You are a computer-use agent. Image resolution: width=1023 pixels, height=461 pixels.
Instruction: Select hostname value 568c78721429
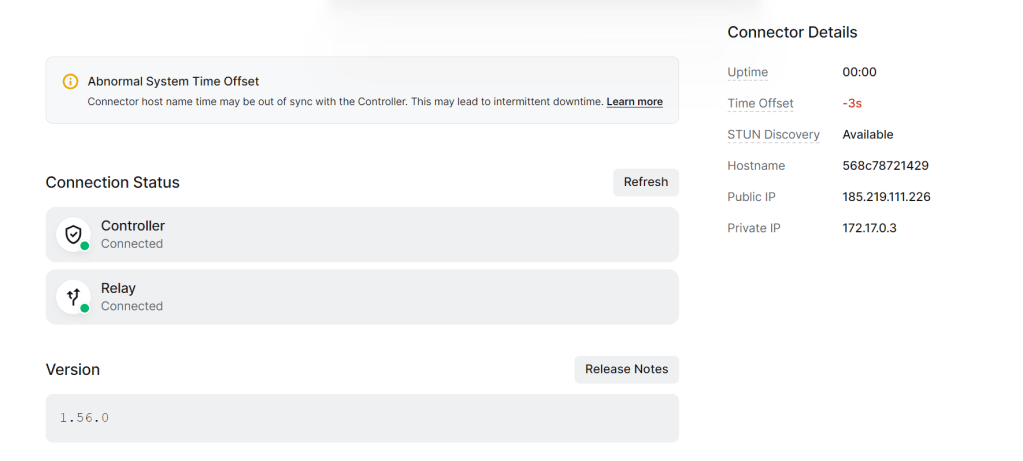click(x=885, y=166)
